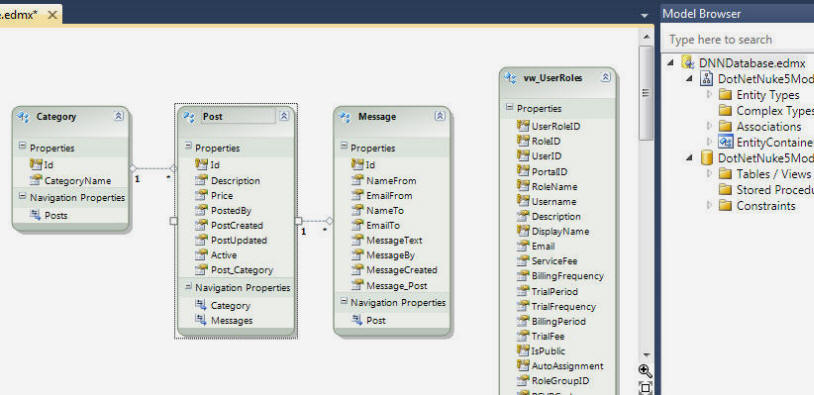Click the Entity Types folder icon
The width and height of the screenshot is (814, 395).
[x=725, y=95]
